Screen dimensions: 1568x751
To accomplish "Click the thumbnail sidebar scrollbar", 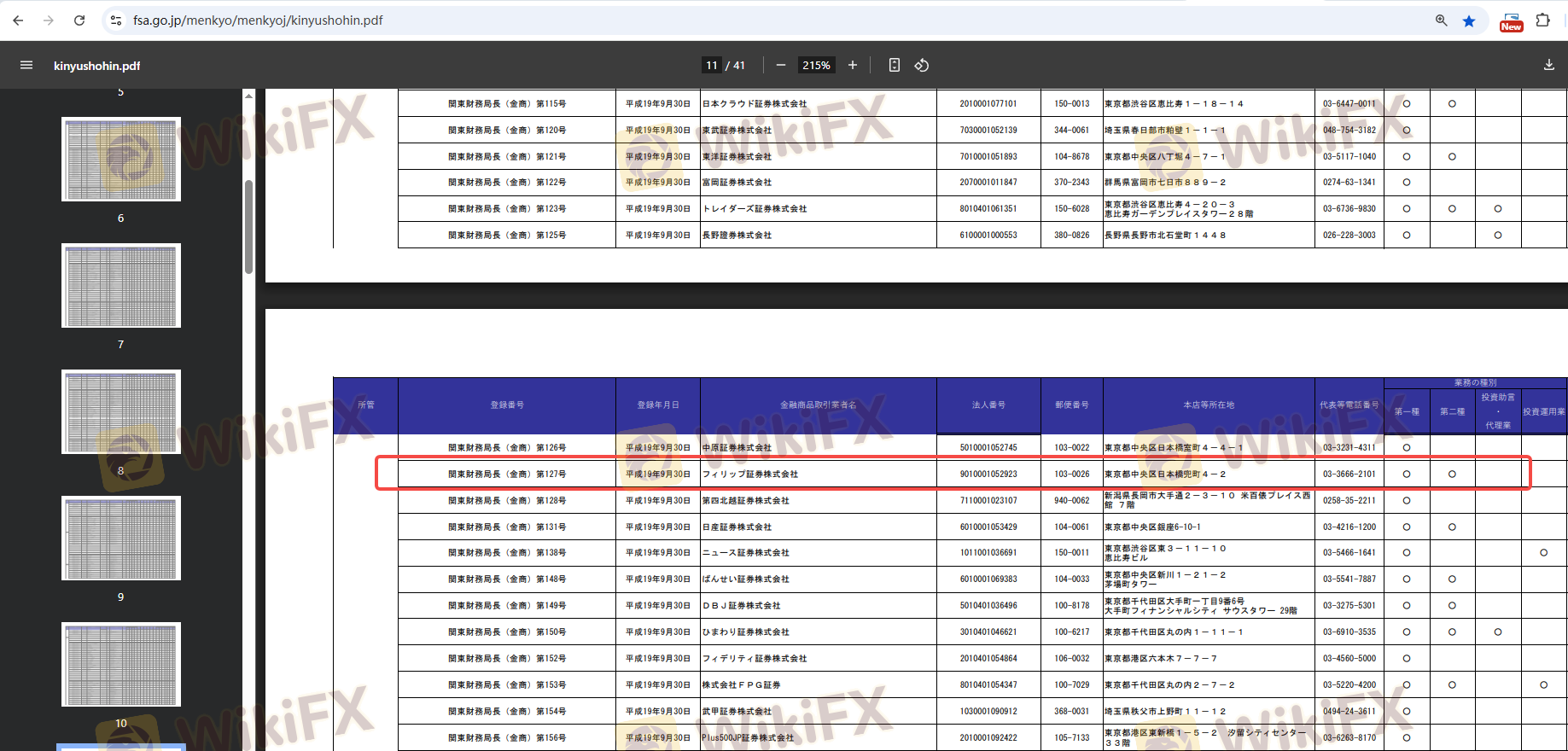I will pos(248,226).
